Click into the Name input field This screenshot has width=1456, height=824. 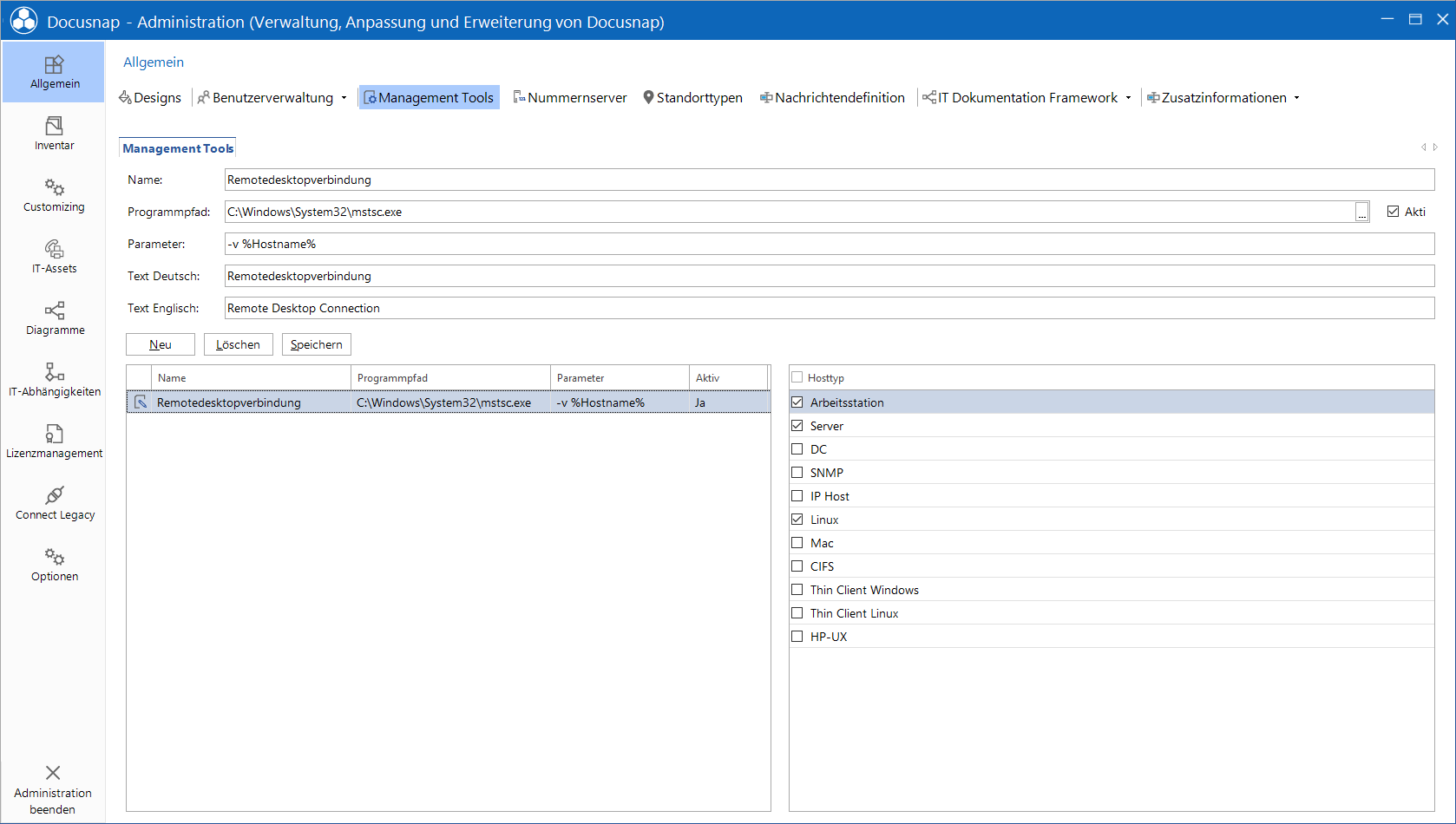(x=830, y=180)
